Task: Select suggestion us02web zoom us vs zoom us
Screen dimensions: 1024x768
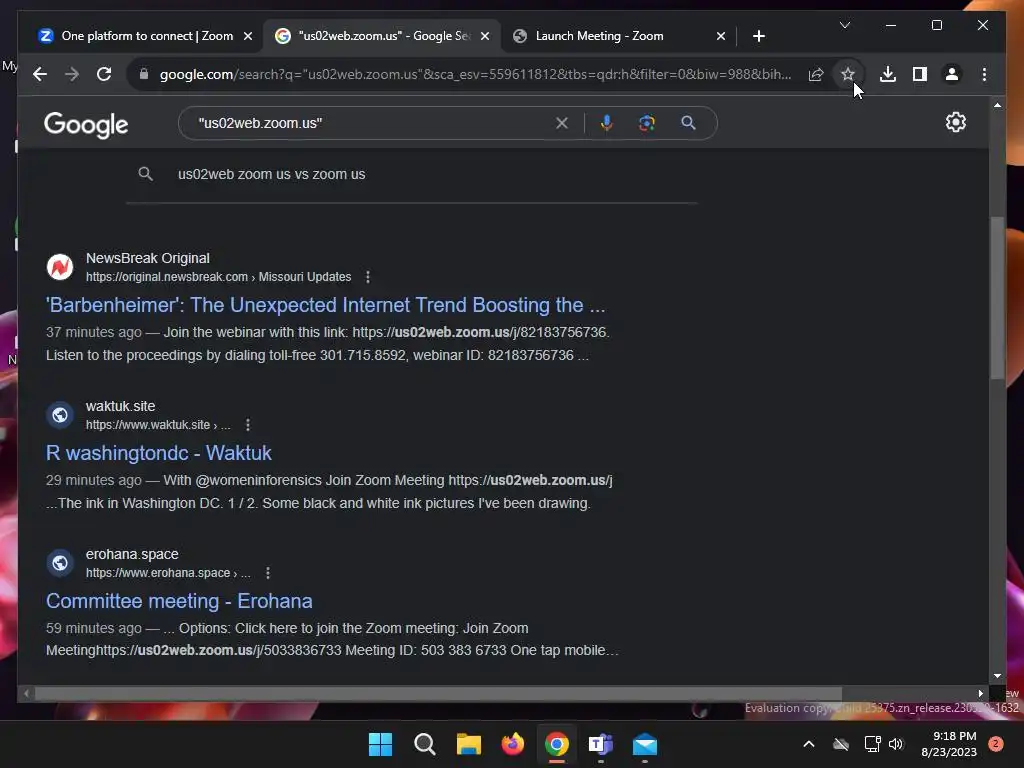Action: 272,174
